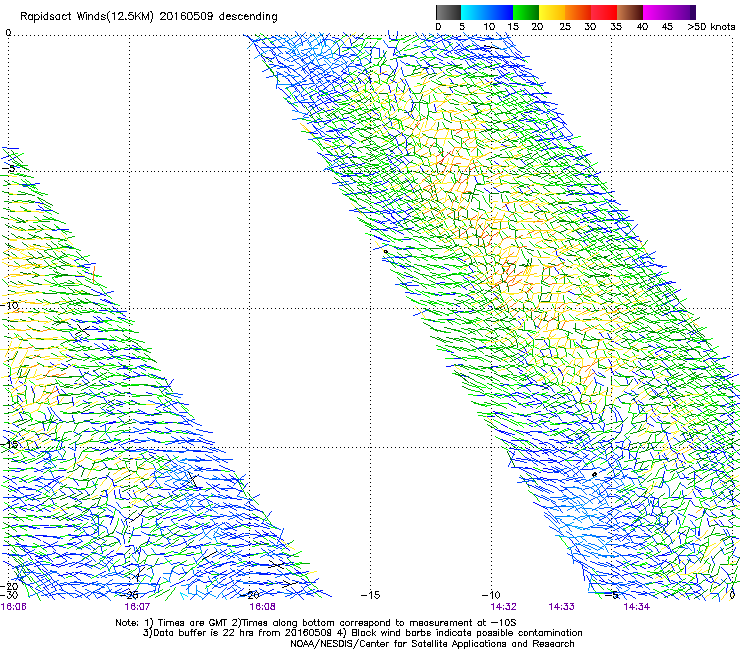Click the green 15-20 knots legend color segment

pyautogui.click(x=526, y=12)
